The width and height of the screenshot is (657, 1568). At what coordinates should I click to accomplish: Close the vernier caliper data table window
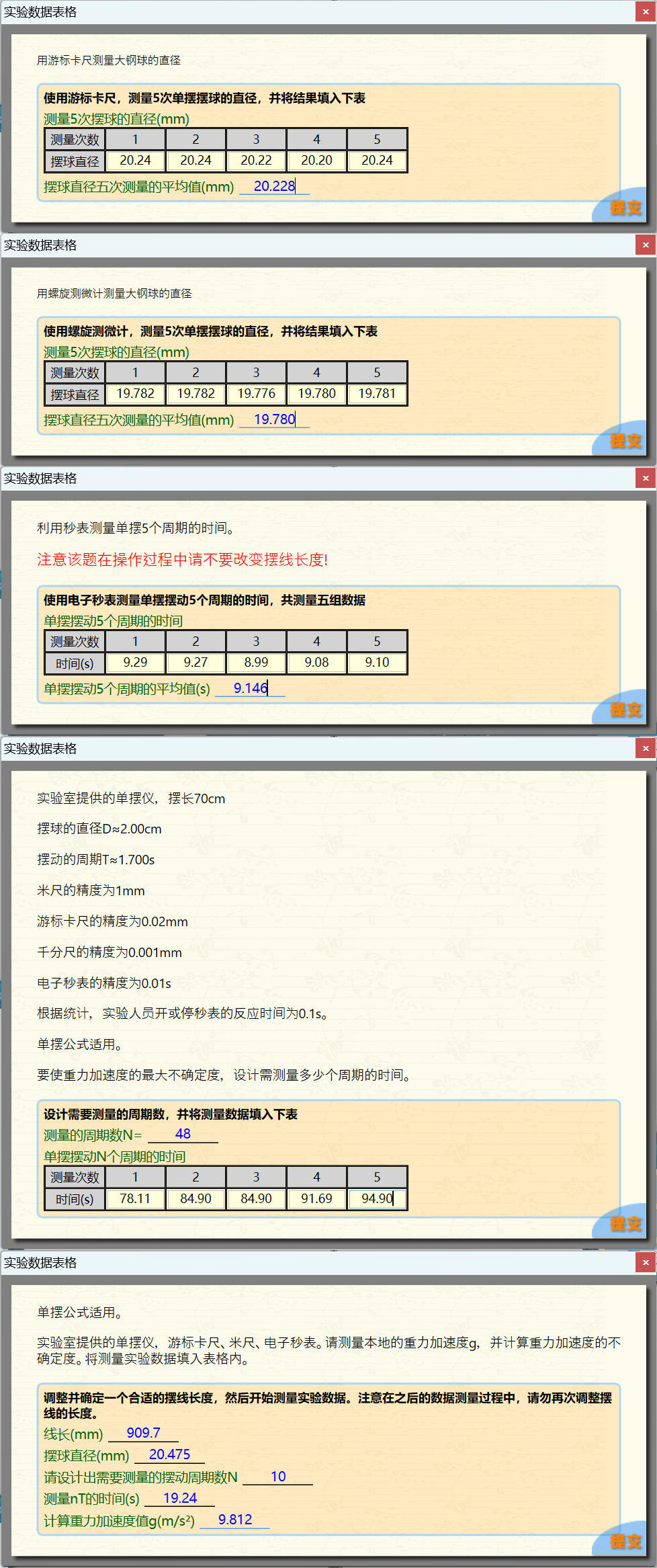pyautogui.click(x=646, y=12)
